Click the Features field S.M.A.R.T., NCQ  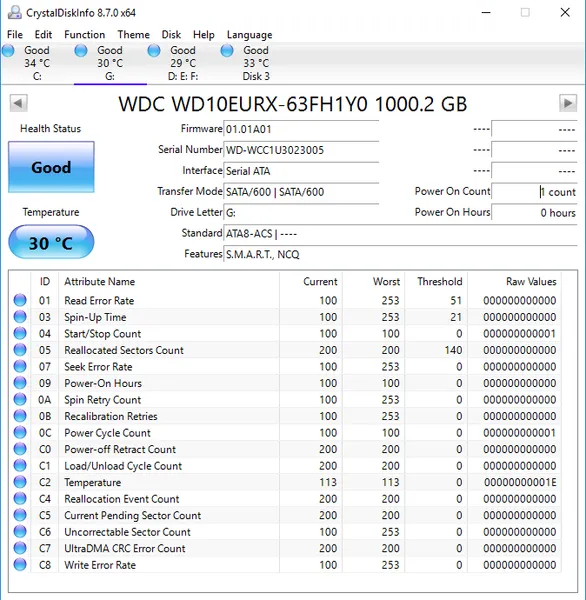pyautogui.click(x=400, y=254)
